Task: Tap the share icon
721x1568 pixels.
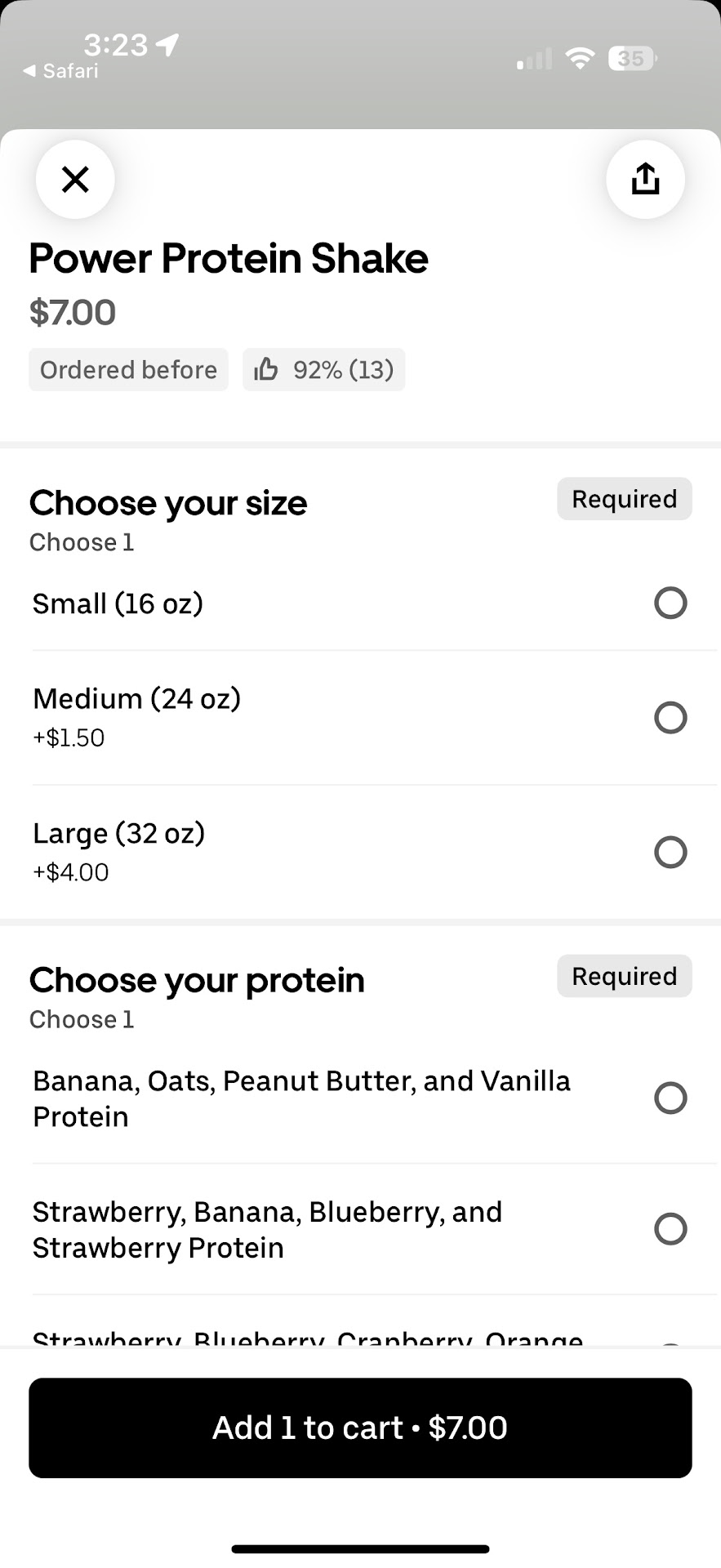Action: 645,179
